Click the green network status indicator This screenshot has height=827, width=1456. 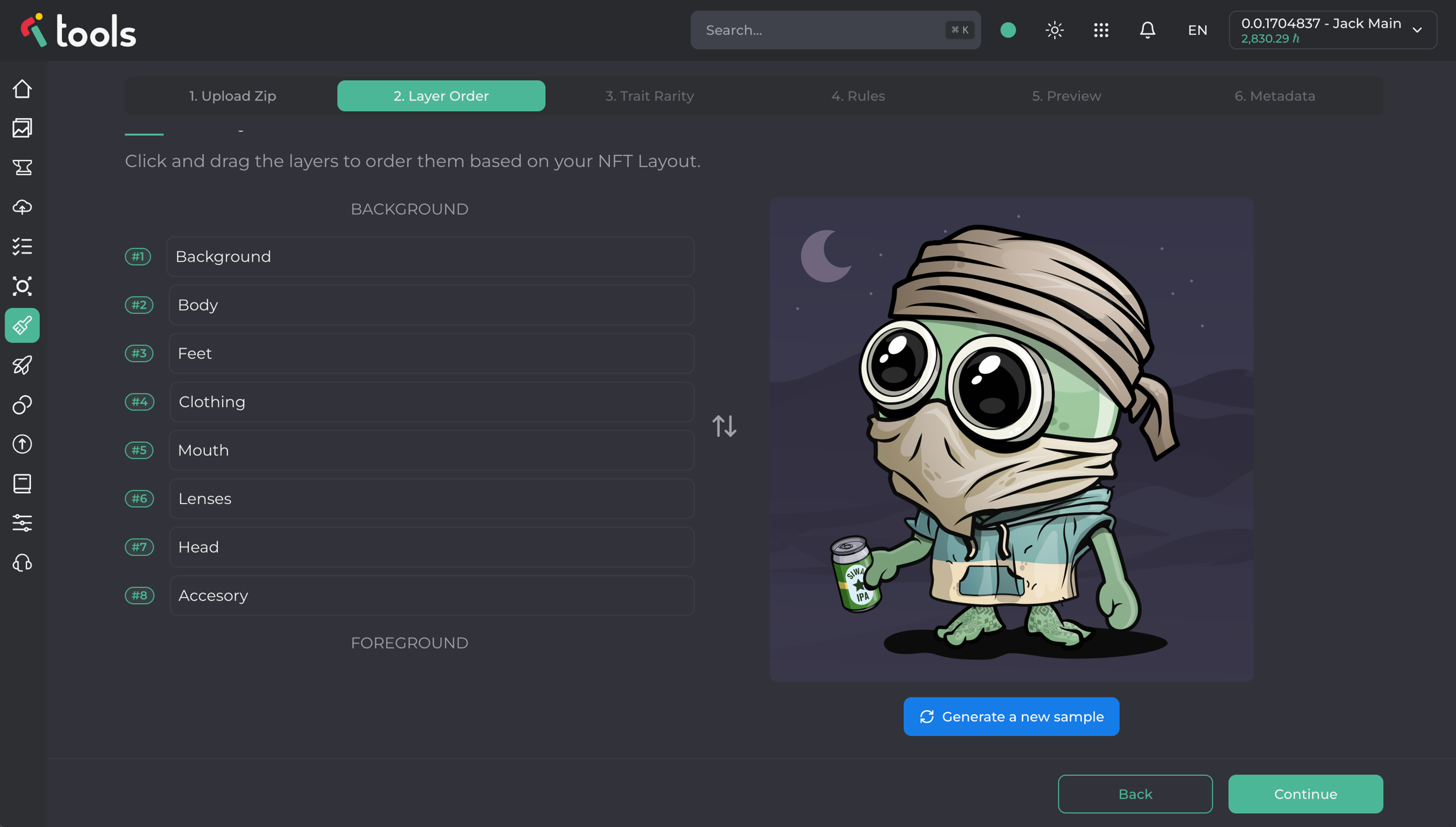1008,30
